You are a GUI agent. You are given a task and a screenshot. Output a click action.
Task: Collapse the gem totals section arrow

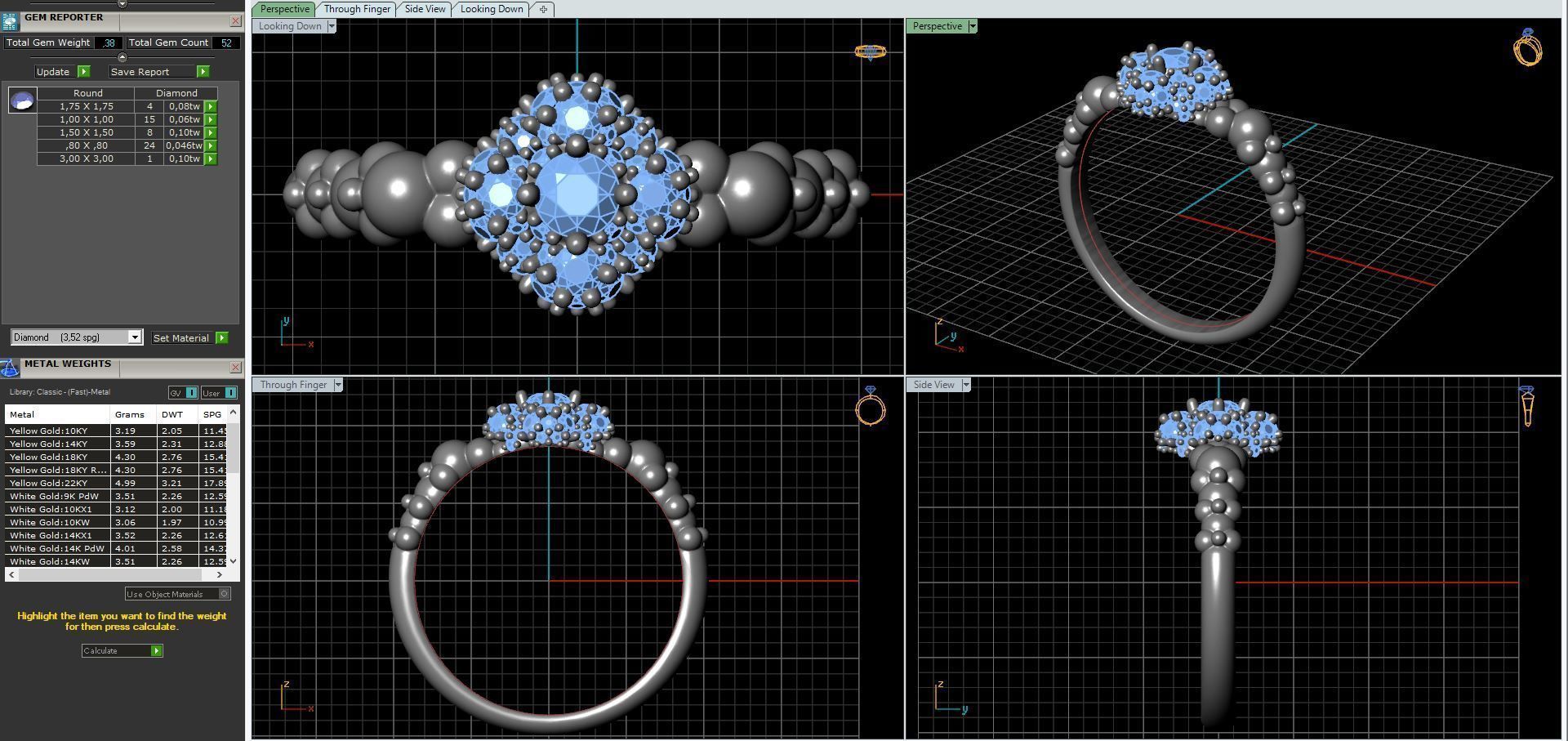[x=122, y=57]
